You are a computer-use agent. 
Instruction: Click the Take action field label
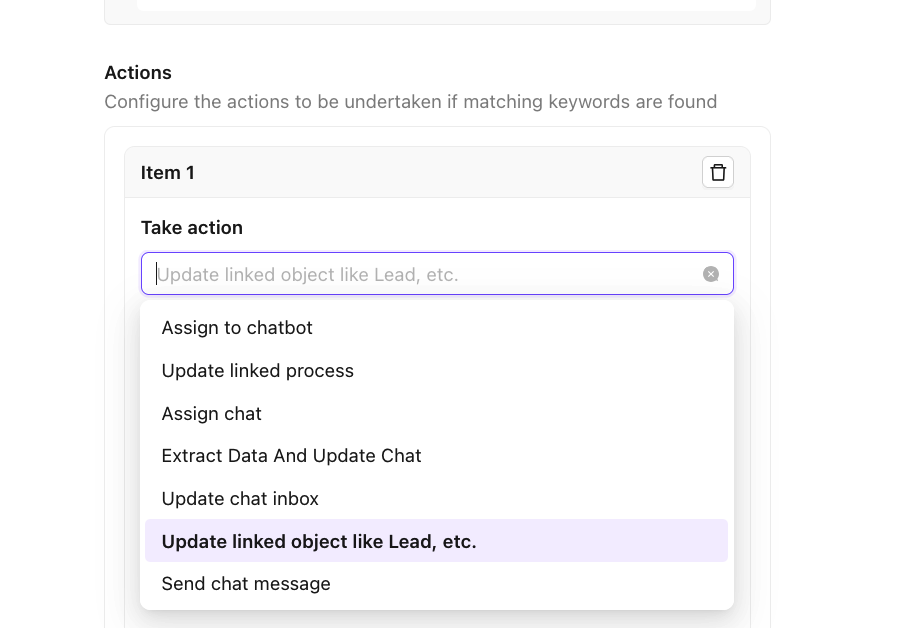point(191,228)
